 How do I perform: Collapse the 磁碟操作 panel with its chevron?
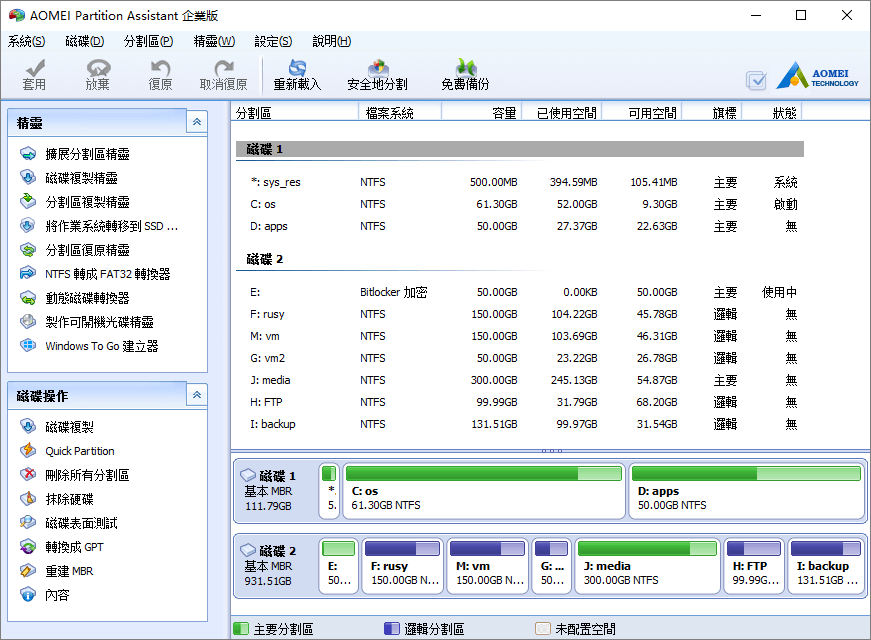(x=197, y=395)
